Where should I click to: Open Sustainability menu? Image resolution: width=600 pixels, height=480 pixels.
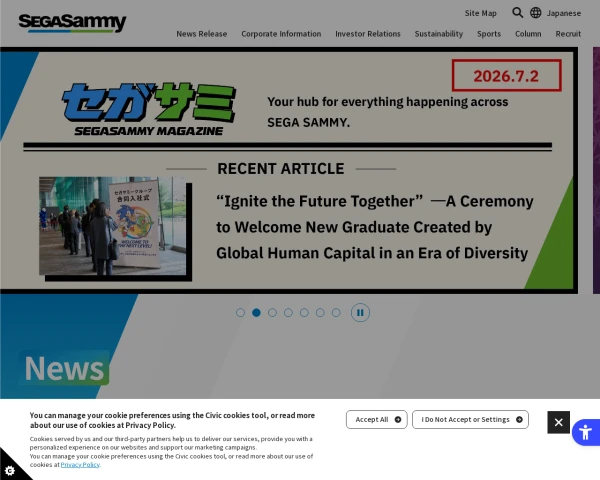439,34
